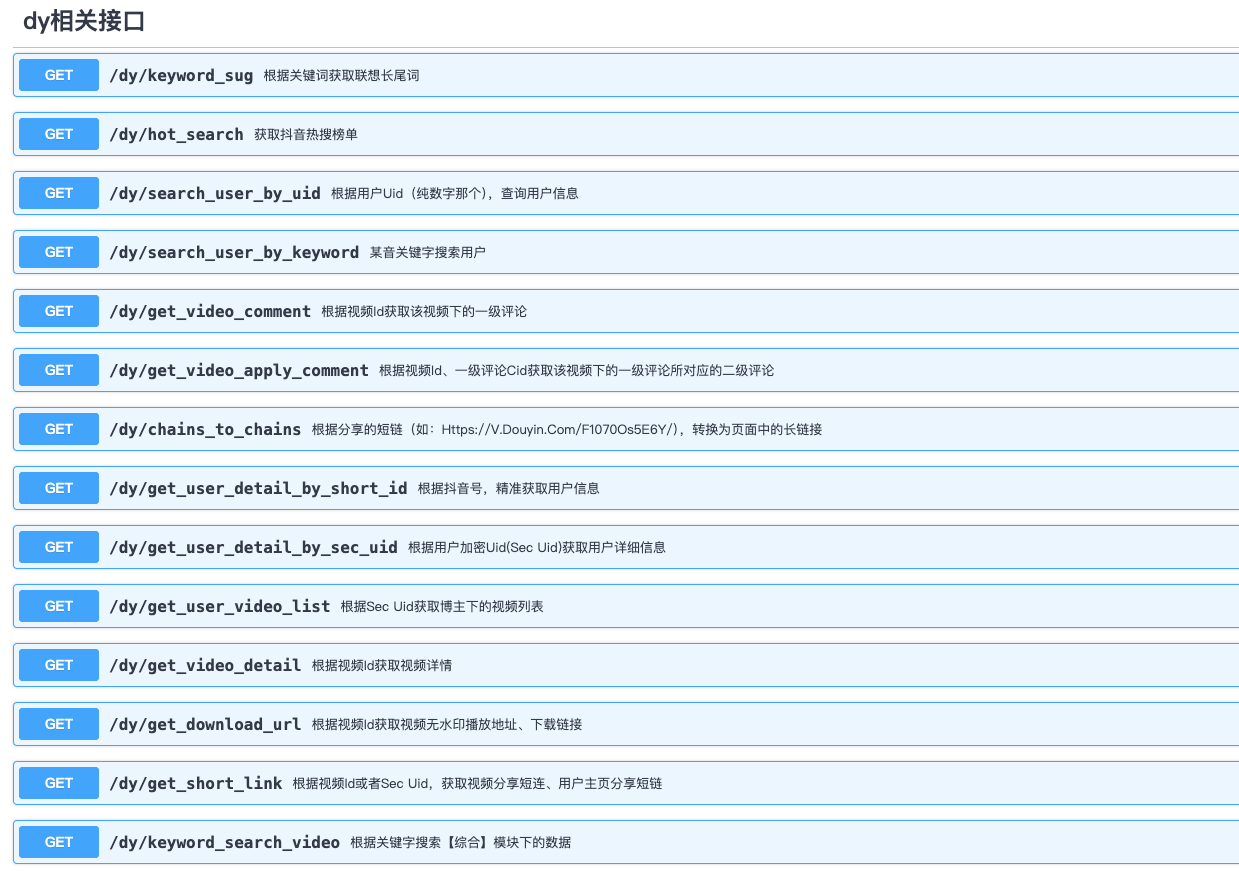The height and width of the screenshot is (885, 1239).
Task: Click description 根据抖音号，精准获取用户信息
Action: tap(508, 489)
